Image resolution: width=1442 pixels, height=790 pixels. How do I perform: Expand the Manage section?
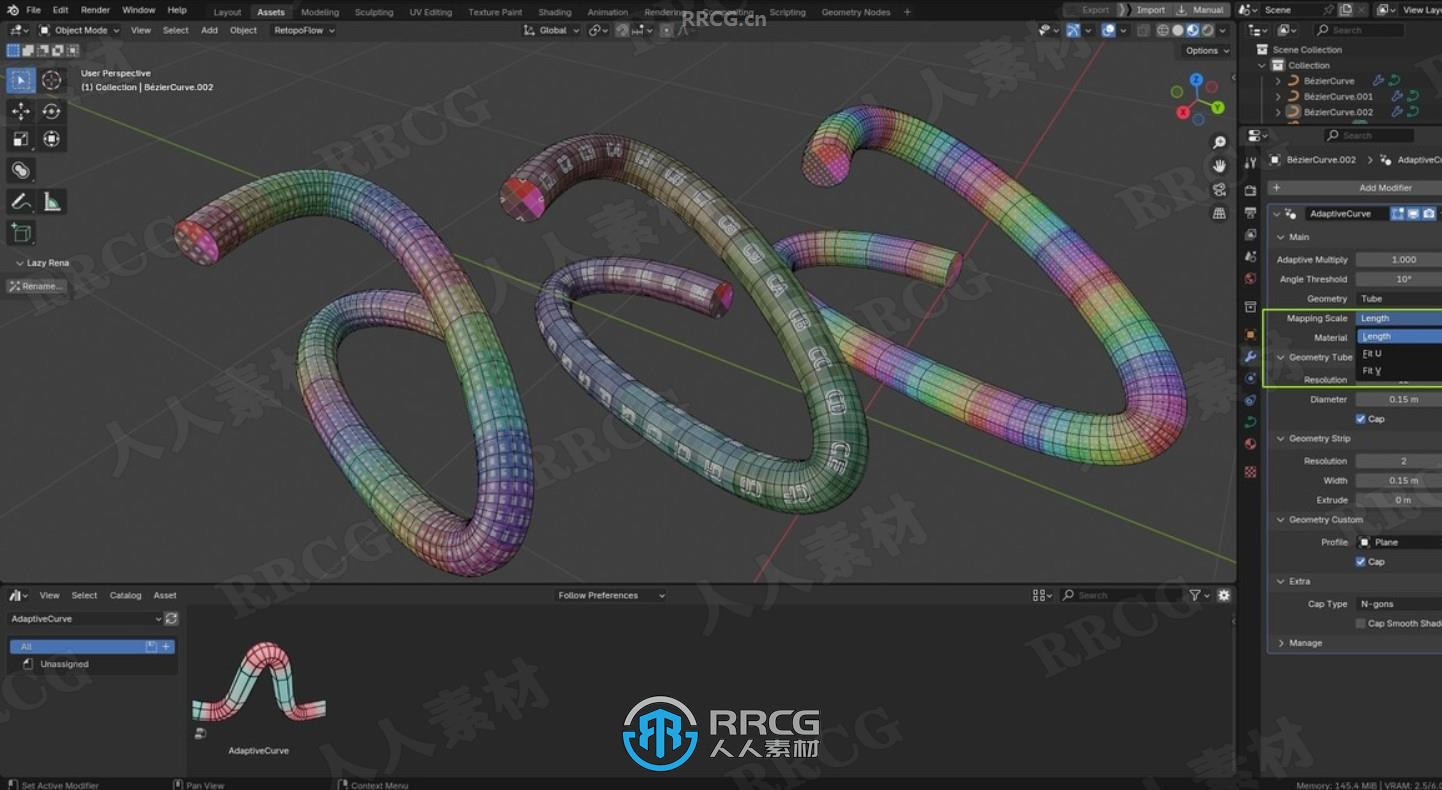(x=1305, y=643)
